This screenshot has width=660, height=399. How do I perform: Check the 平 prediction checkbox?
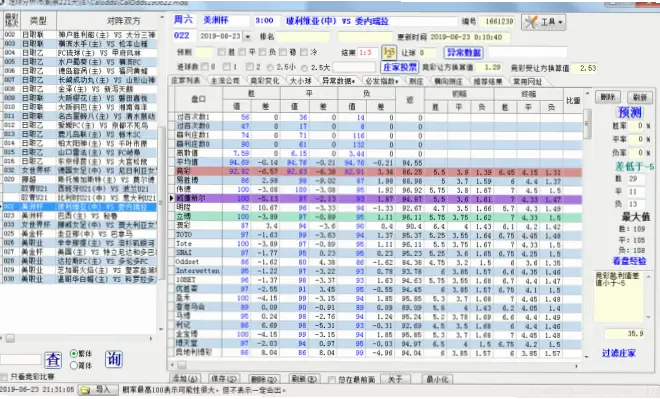pos(242,52)
